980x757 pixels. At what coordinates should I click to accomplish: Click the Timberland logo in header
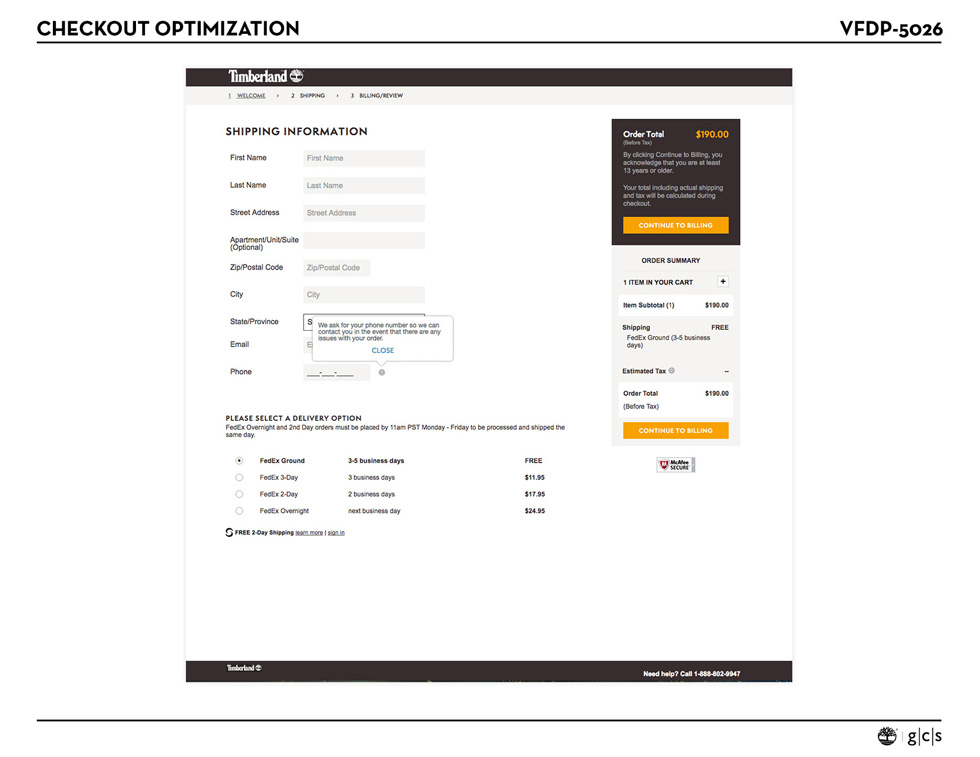266,76
